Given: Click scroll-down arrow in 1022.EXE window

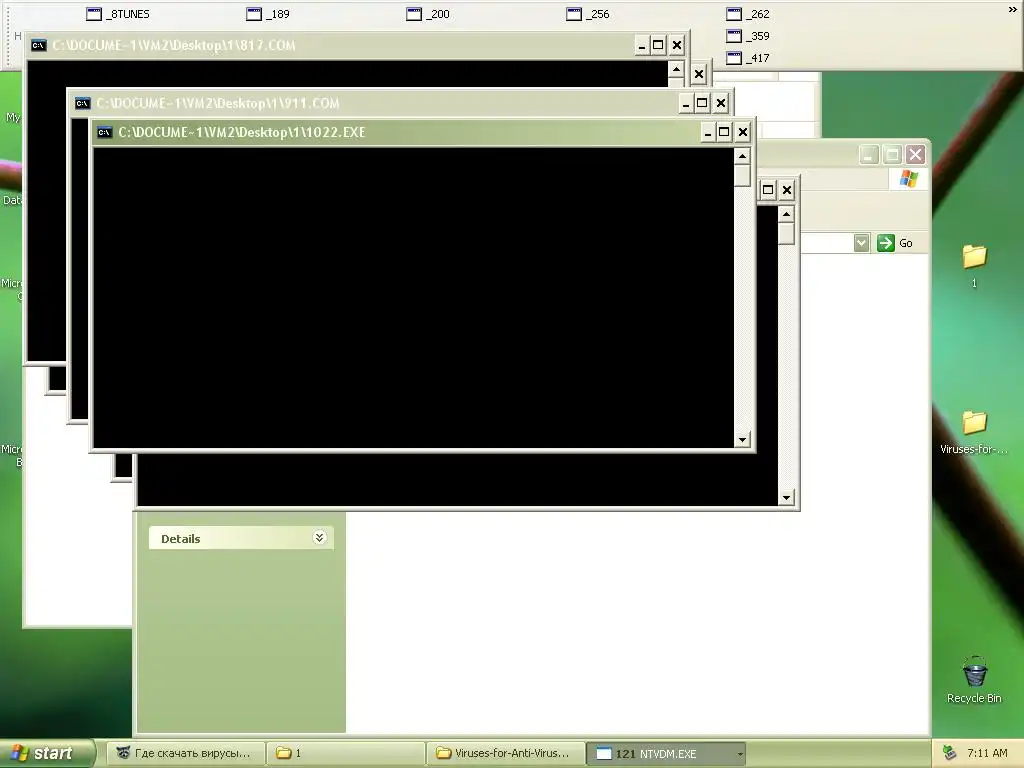Looking at the screenshot, I should pos(742,440).
